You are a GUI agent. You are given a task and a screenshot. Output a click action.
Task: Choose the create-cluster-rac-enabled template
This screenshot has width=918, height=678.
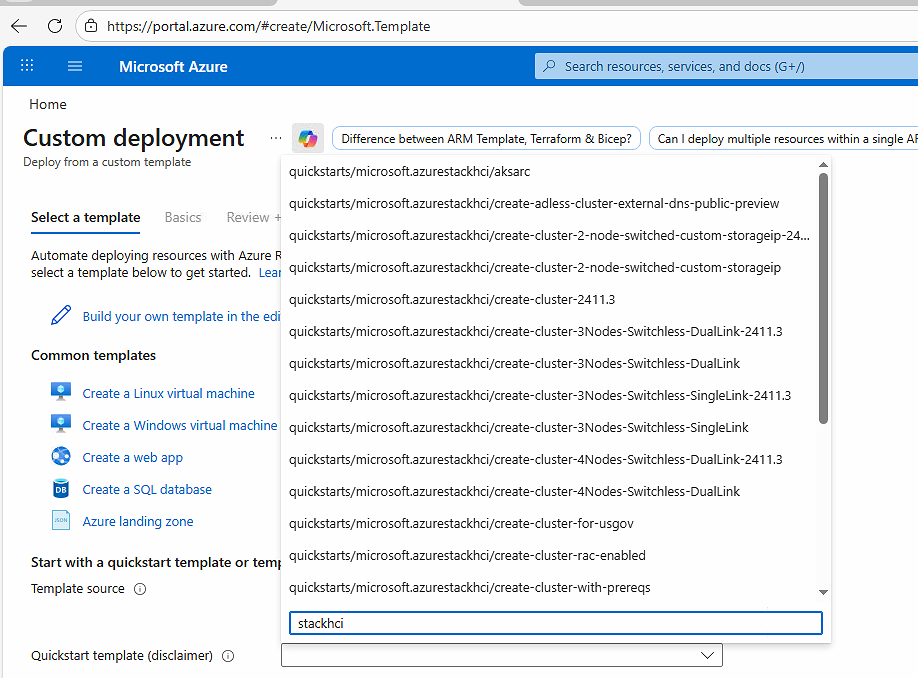[467, 555]
